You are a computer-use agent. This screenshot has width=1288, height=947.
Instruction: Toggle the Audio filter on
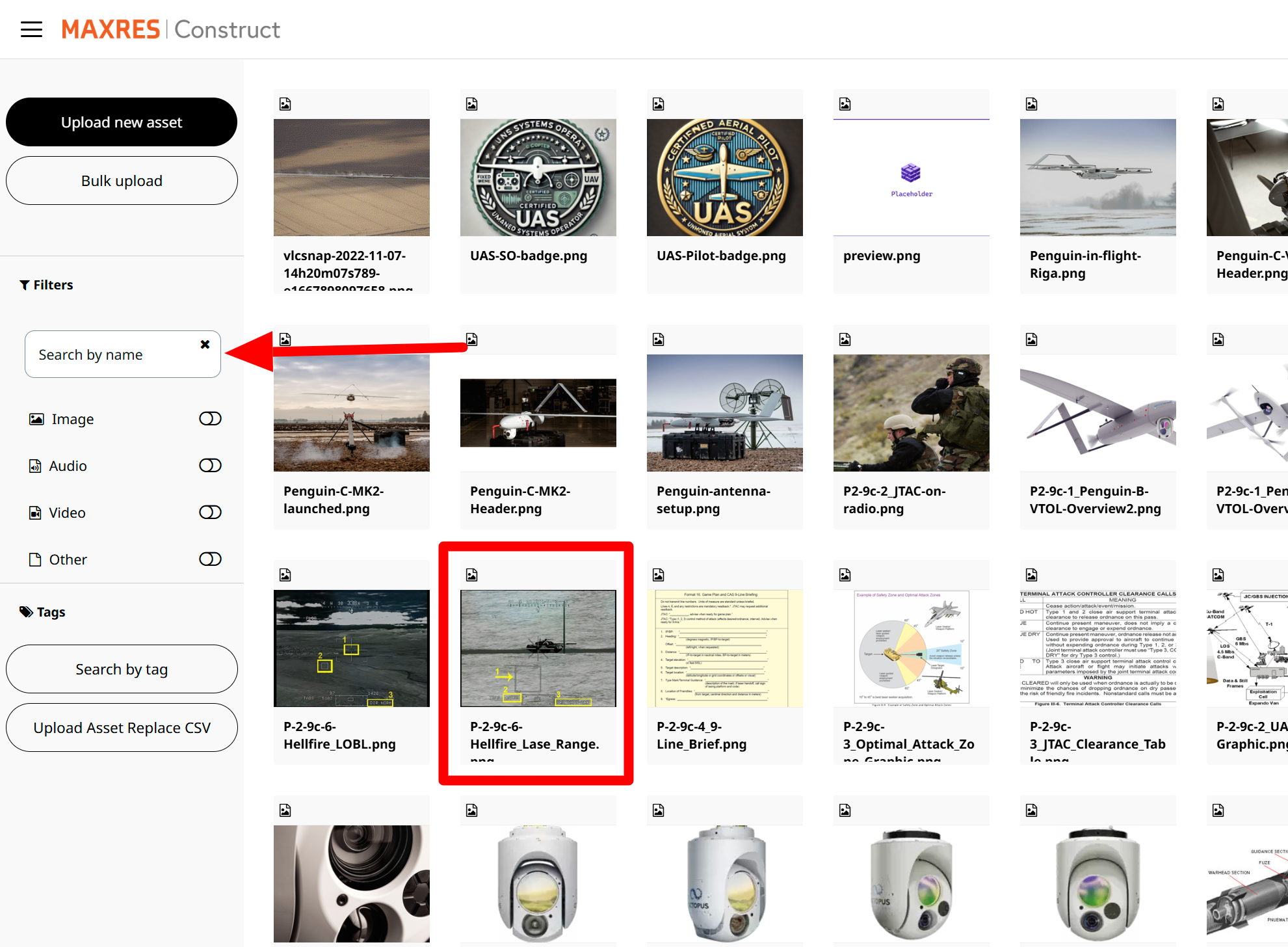click(x=209, y=466)
